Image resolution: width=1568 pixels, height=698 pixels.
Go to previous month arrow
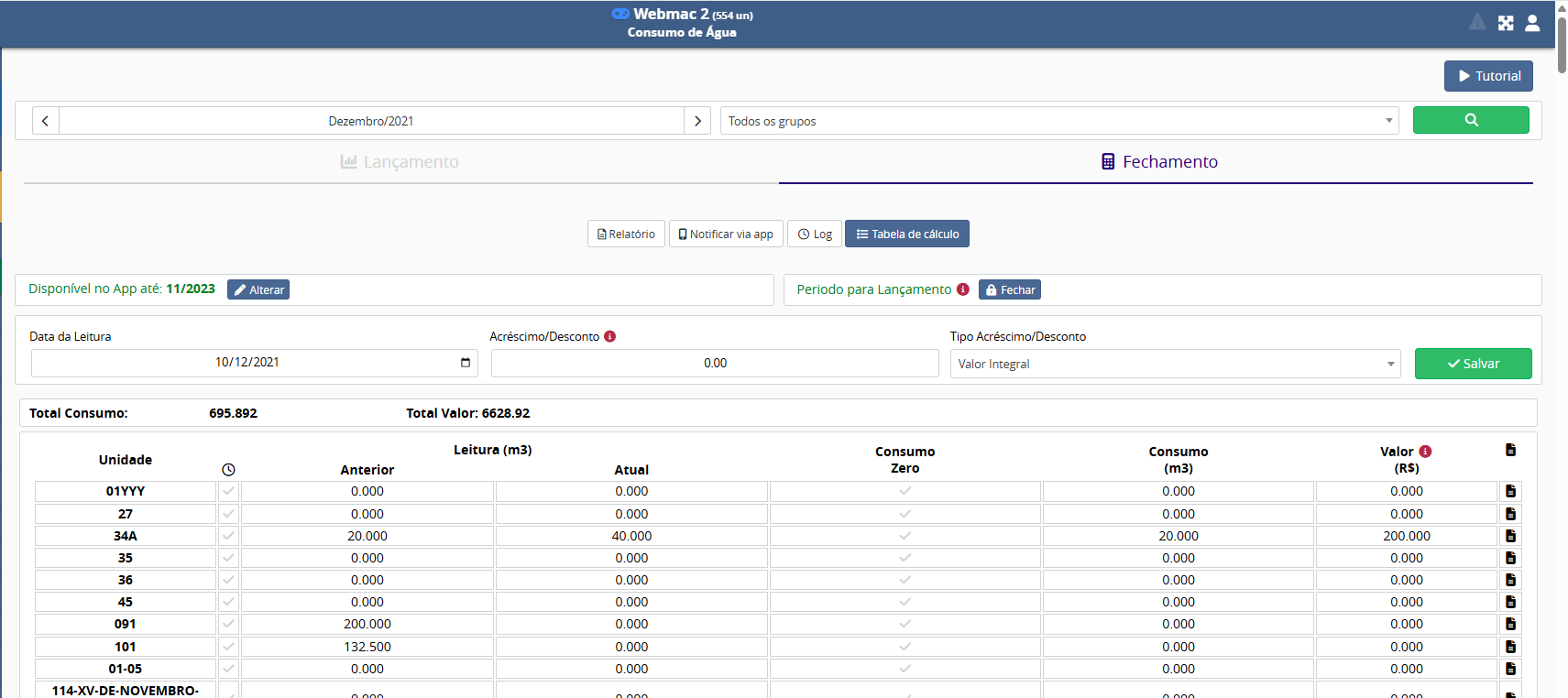[45, 121]
